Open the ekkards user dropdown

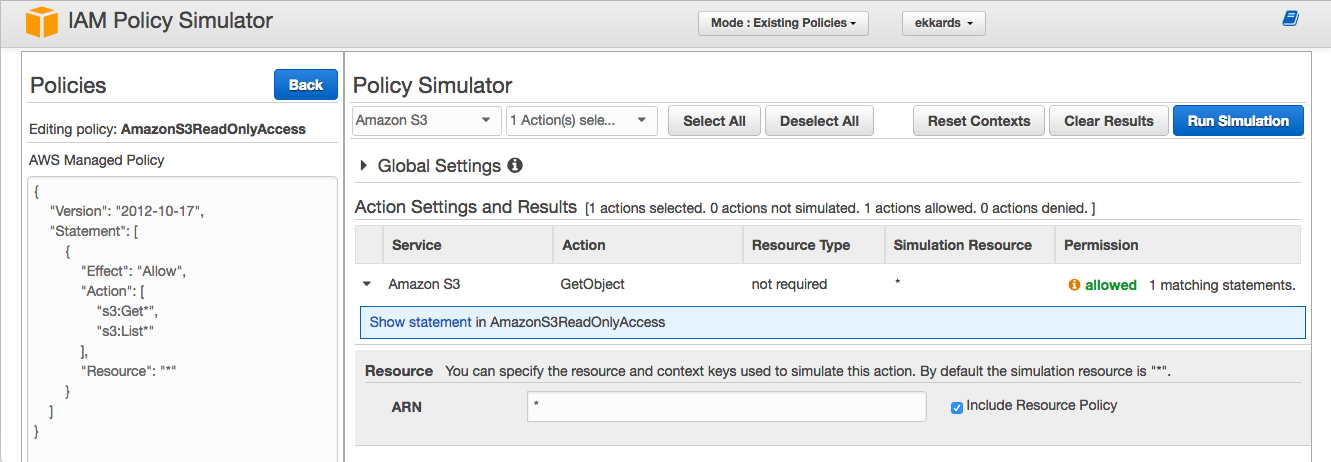(943, 23)
